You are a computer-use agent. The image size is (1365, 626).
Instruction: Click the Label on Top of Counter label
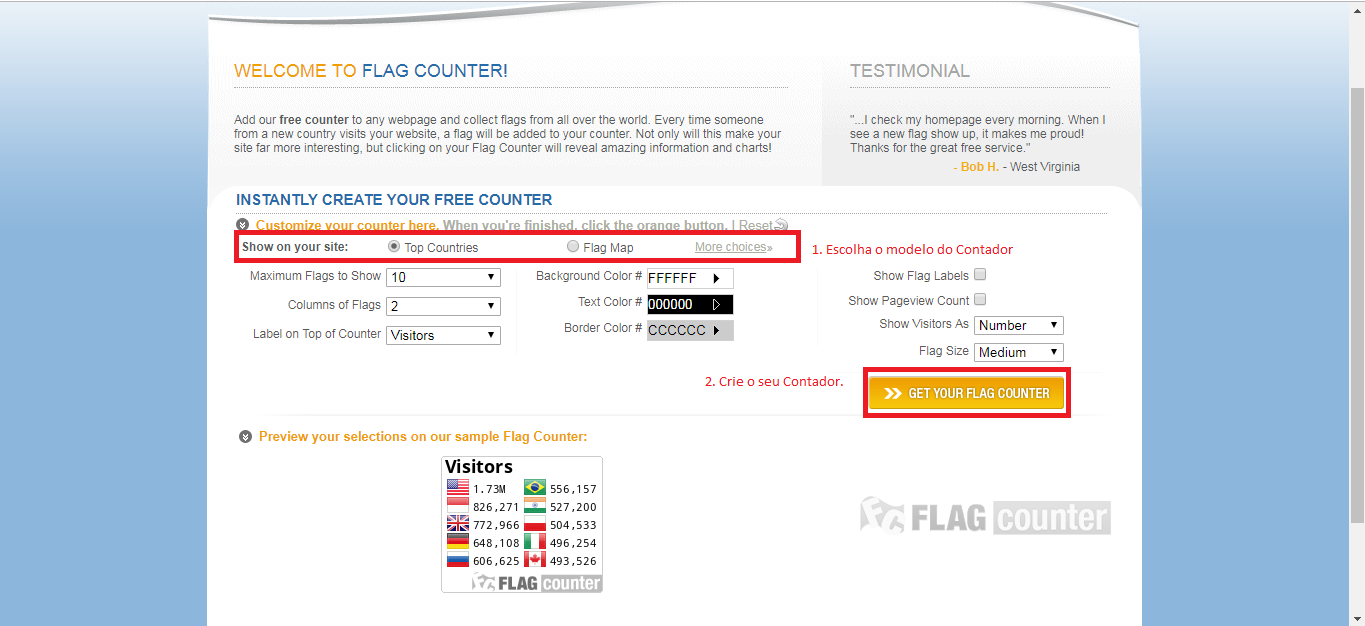(x=317, y=334)
